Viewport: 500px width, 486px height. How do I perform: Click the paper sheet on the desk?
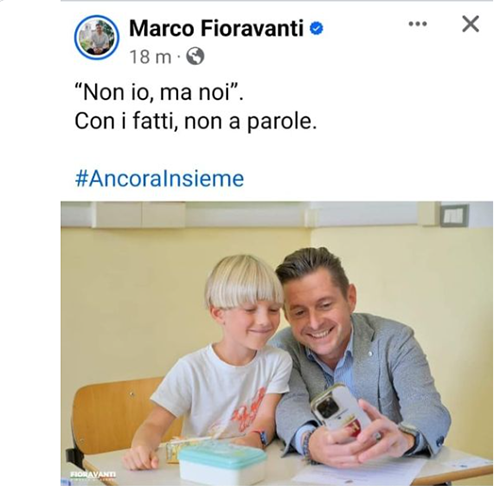click(x=360, y=470)
